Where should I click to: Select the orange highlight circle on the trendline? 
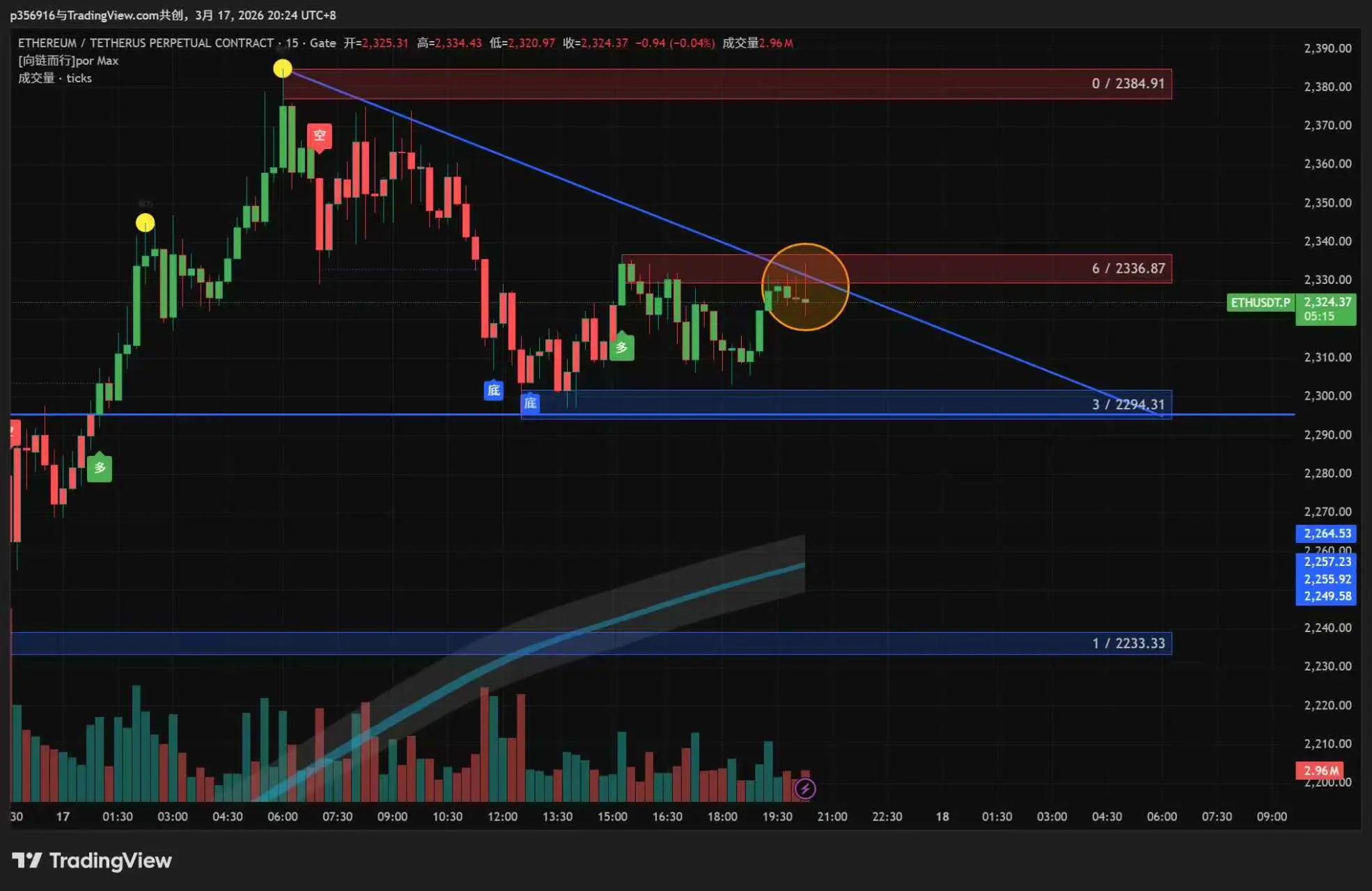pos(805,287)
